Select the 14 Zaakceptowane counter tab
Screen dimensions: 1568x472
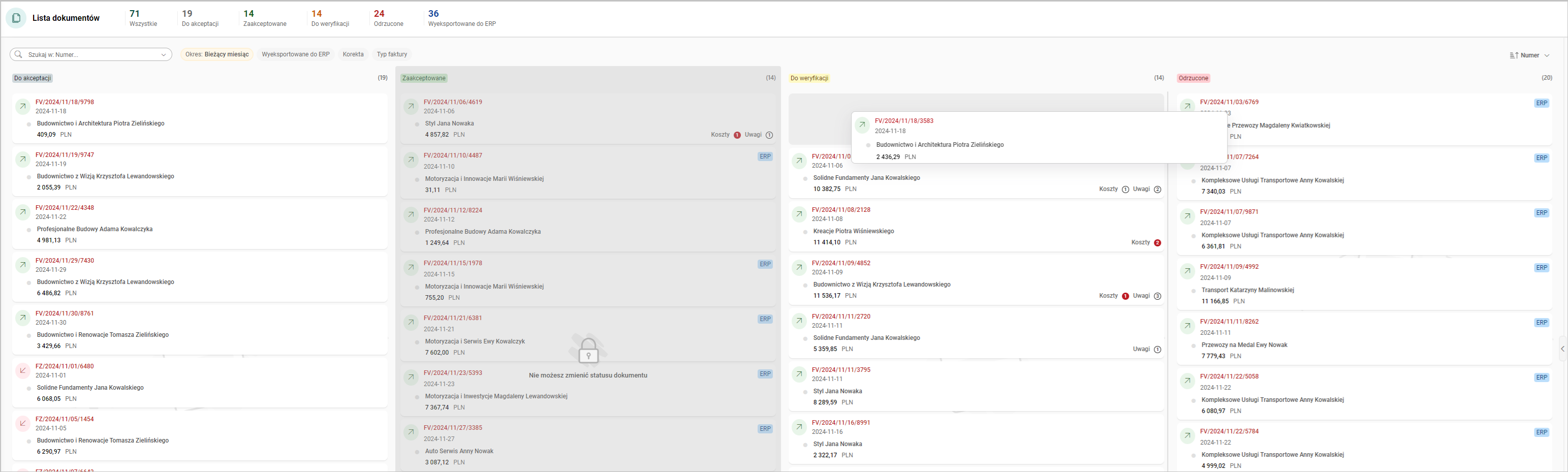265,18
